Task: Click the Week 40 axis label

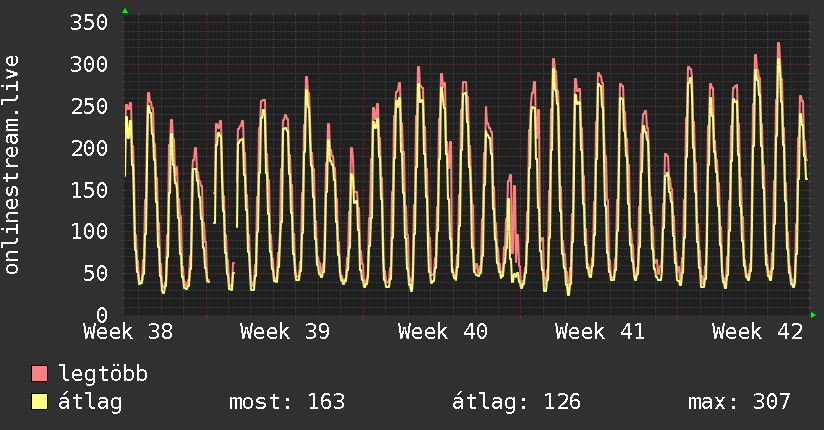Action: 442,332
